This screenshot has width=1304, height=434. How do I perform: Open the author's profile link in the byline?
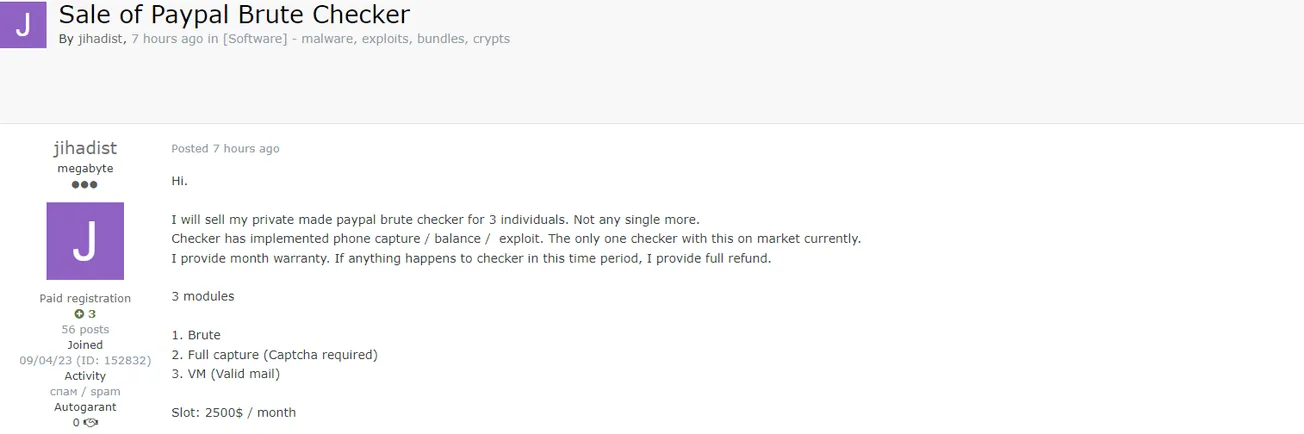[100, 39]
